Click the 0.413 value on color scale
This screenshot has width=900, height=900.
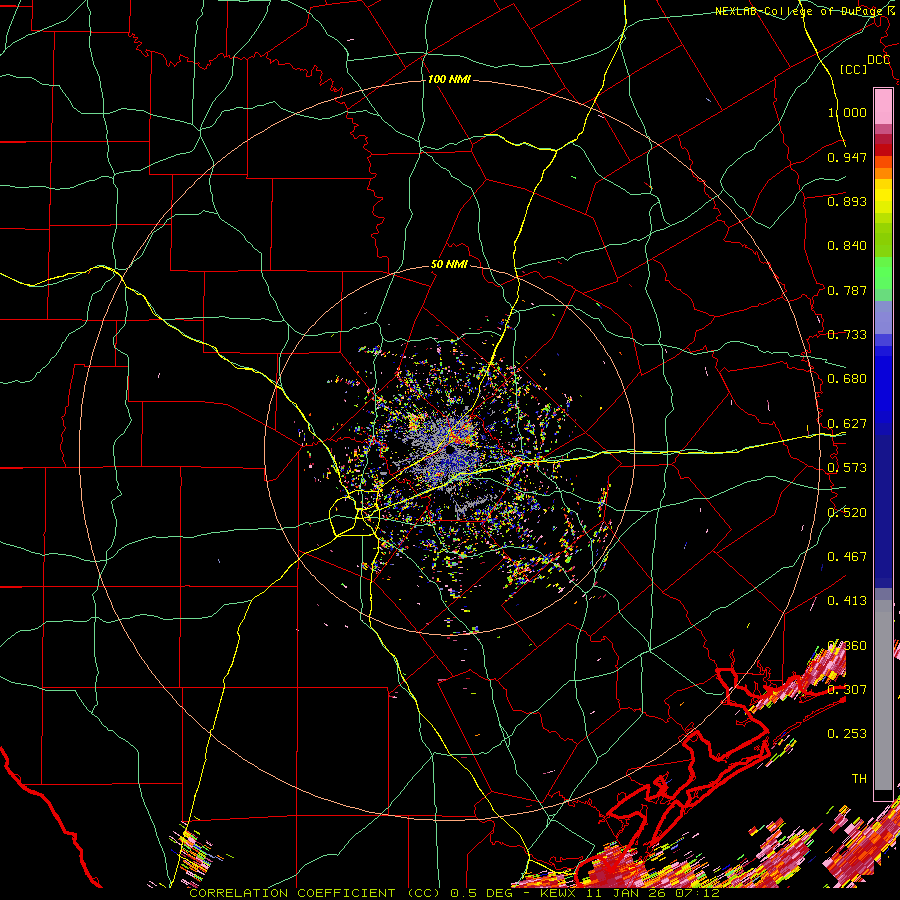coord(847,601)
